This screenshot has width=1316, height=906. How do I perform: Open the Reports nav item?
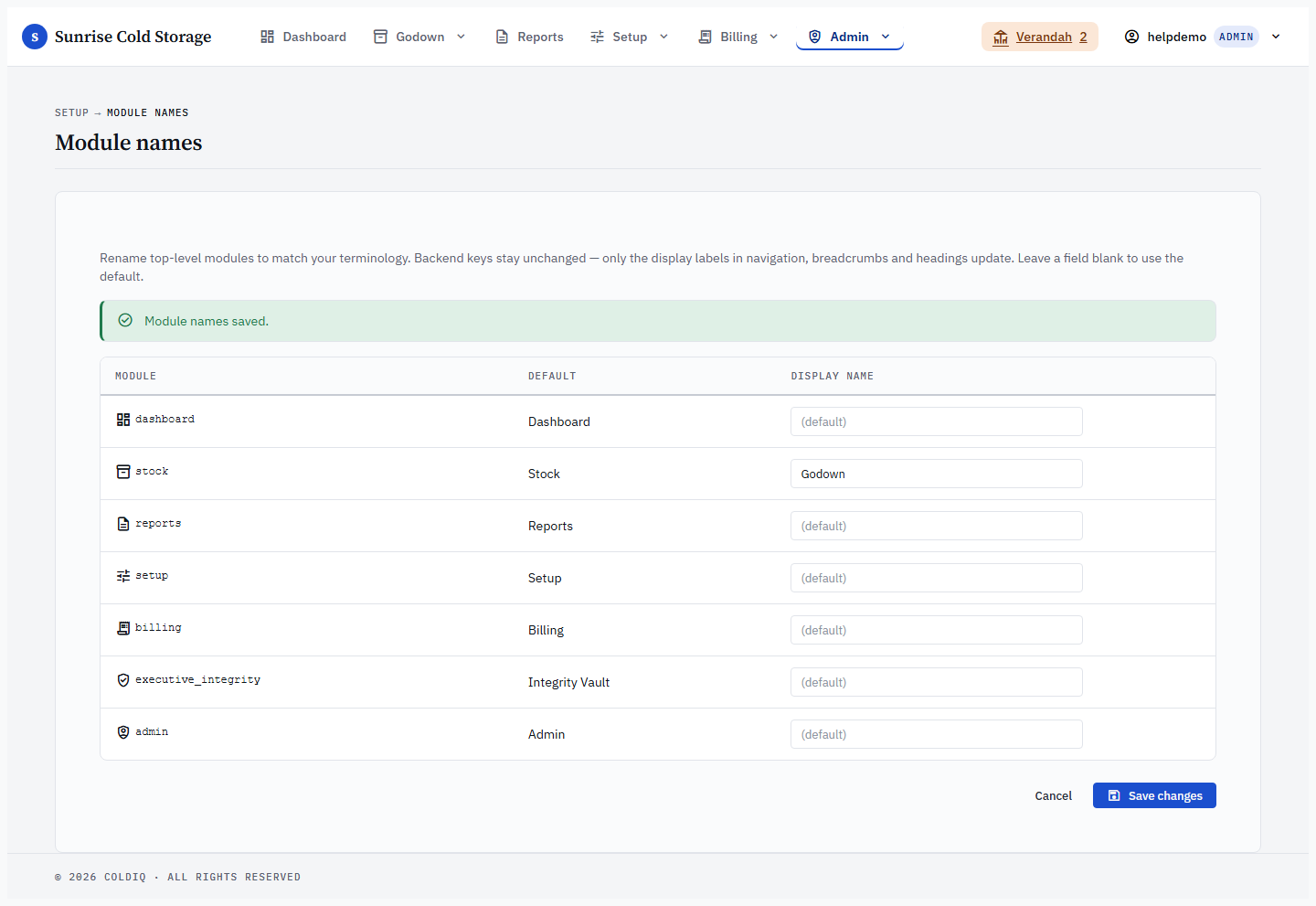tap(529, 37)
